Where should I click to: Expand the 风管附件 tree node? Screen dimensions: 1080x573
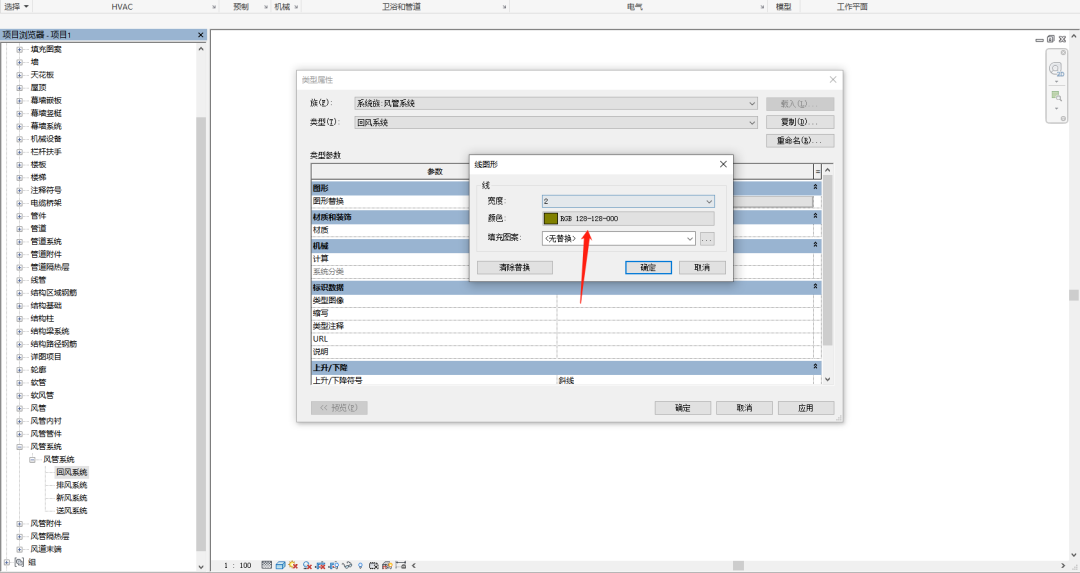click(19, 523)
